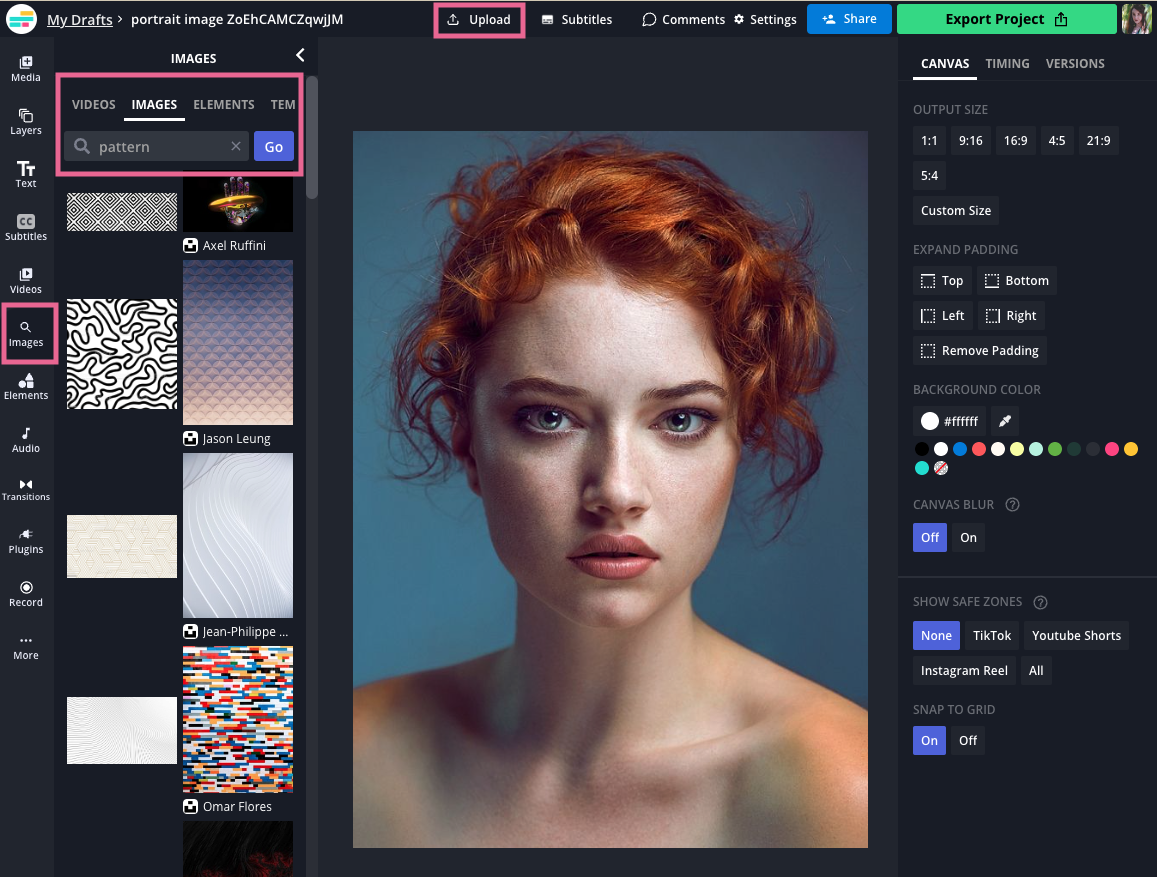Pick background color with eyedropper tool
Viewport: 1157px width, 877px height.
(1005, 421)
